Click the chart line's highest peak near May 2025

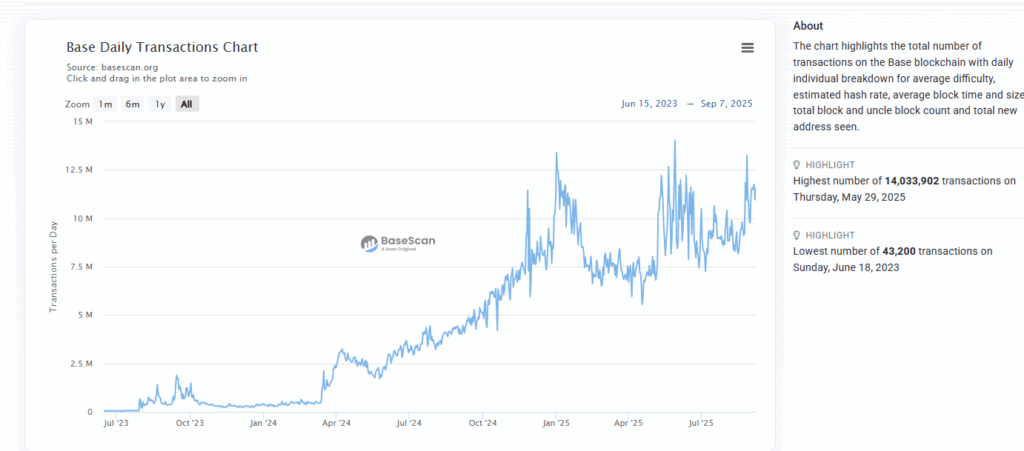point(674,141)
